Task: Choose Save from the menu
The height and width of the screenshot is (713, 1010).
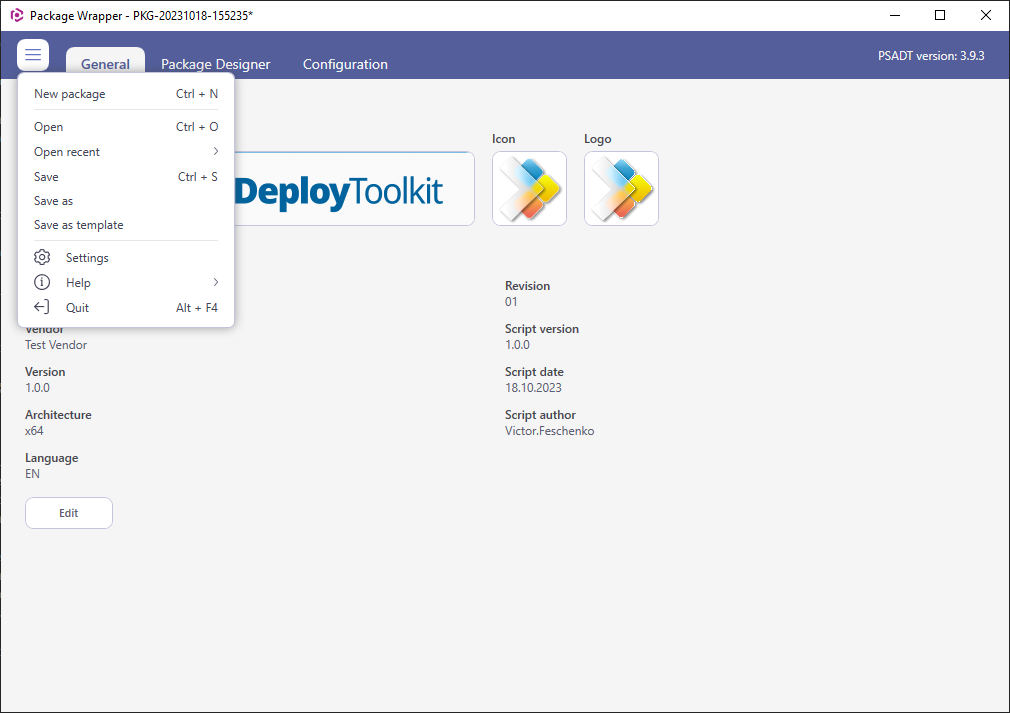Action: [126, 176]
